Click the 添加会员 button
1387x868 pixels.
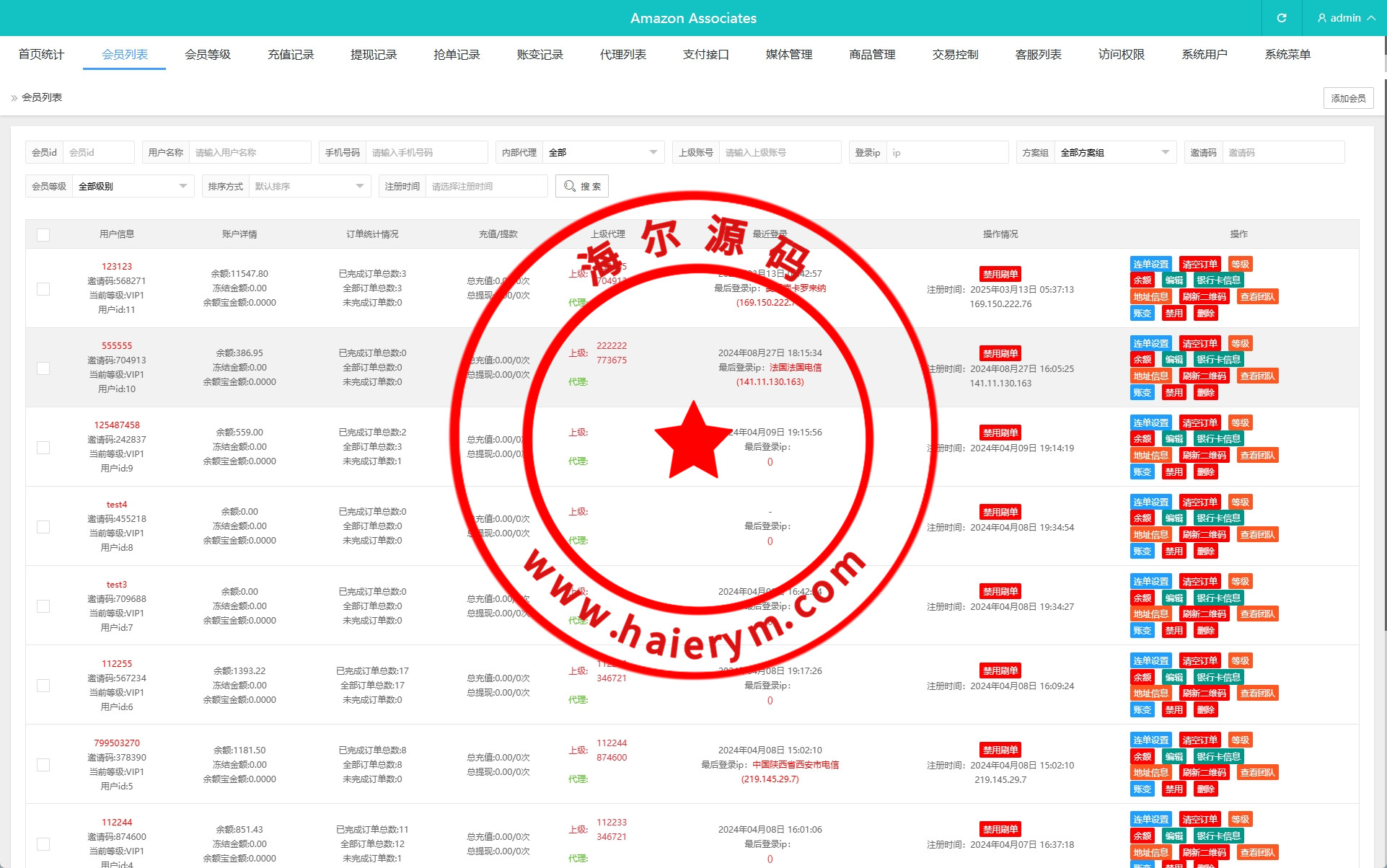[x=1348, y=98]
